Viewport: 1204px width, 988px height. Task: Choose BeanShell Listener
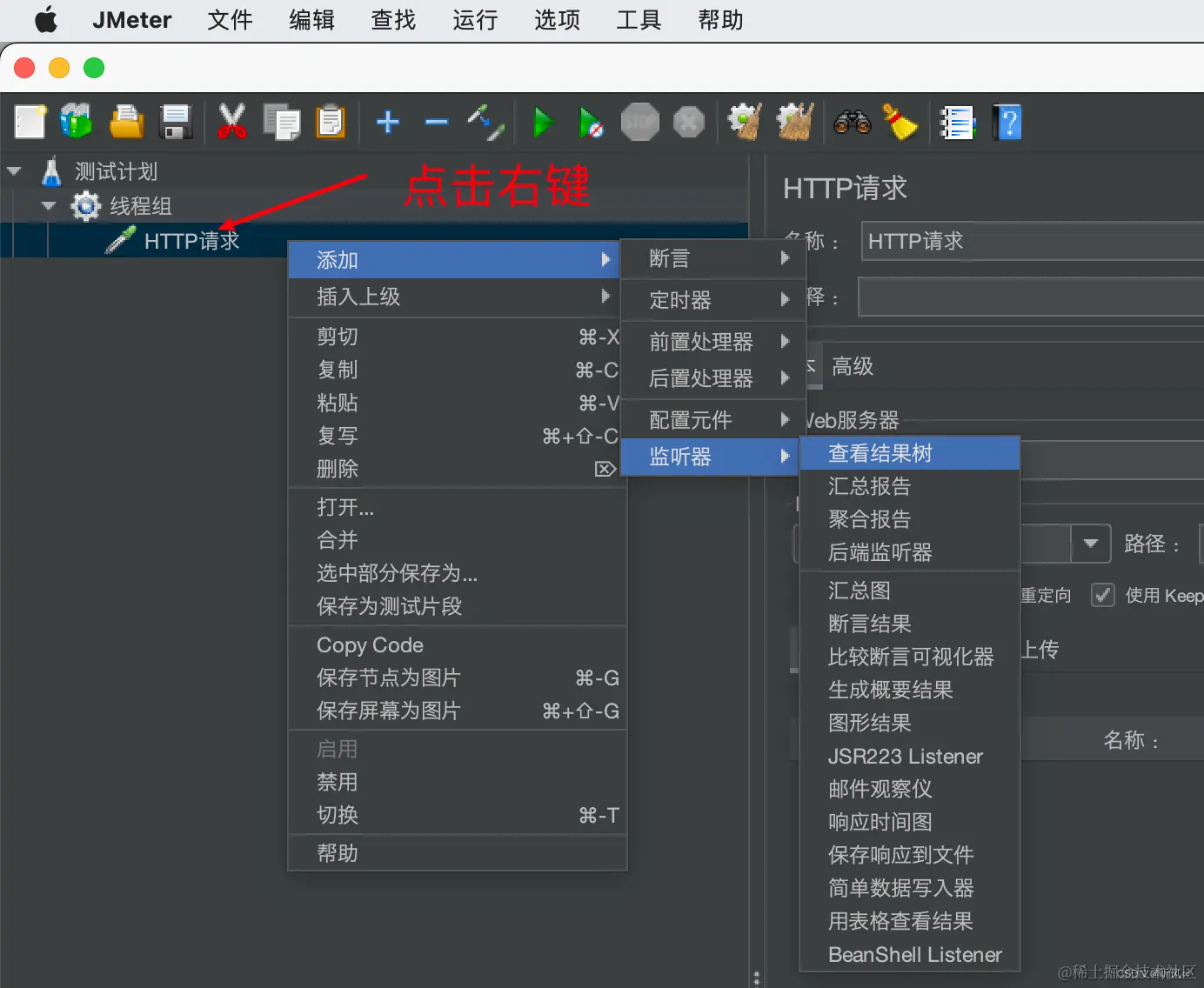point(909,954)
